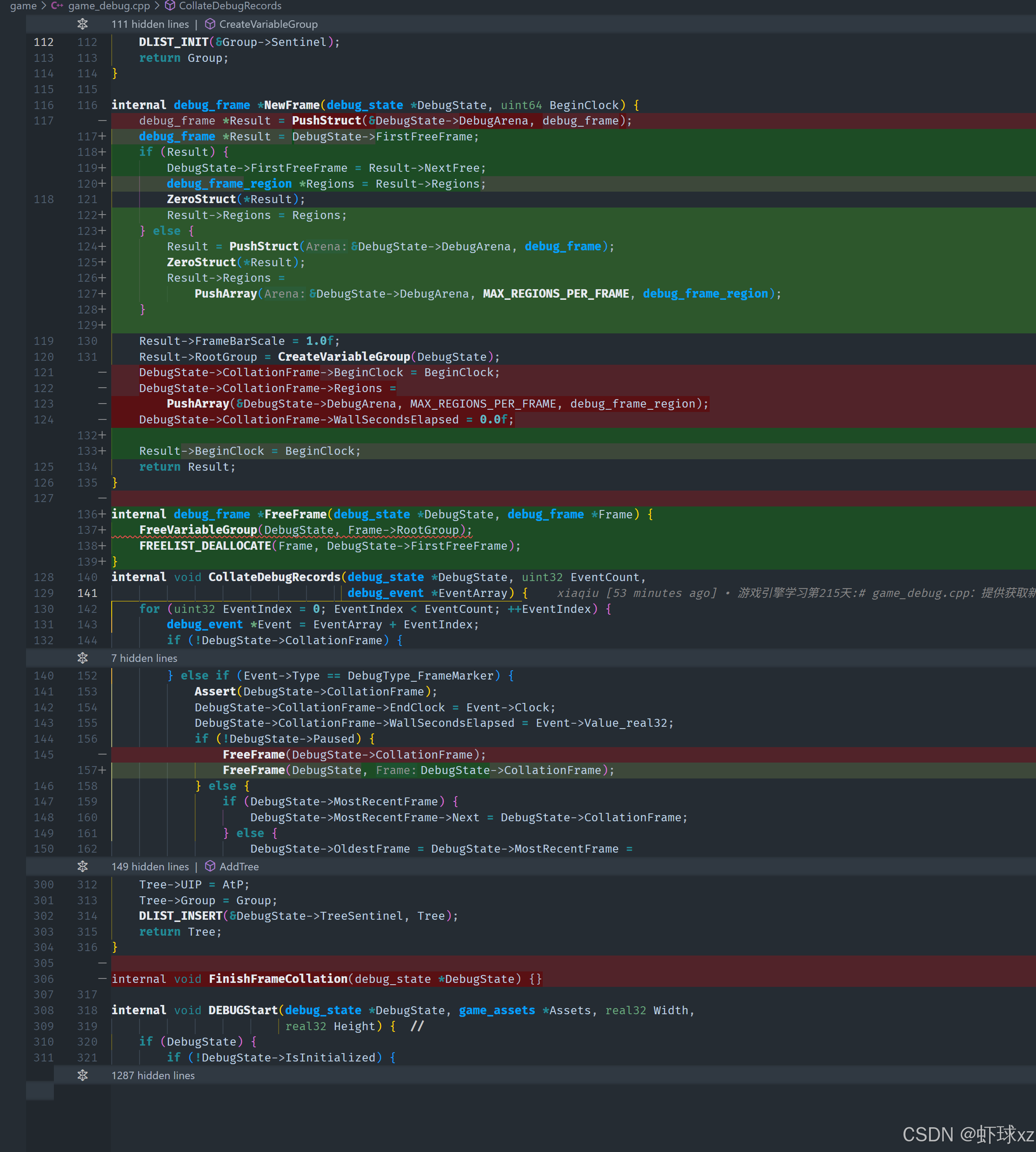Open the game_debug.cpp breadcrumb dropdown
Screen dimensions: 1036x1152
109,6
